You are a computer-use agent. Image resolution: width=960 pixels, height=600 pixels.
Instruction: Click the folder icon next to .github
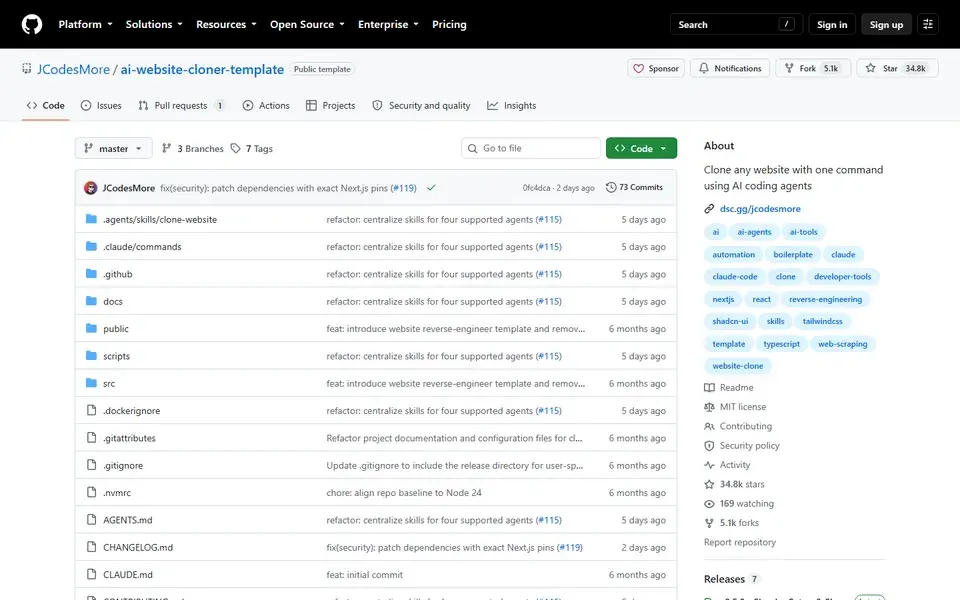[91, 274]
